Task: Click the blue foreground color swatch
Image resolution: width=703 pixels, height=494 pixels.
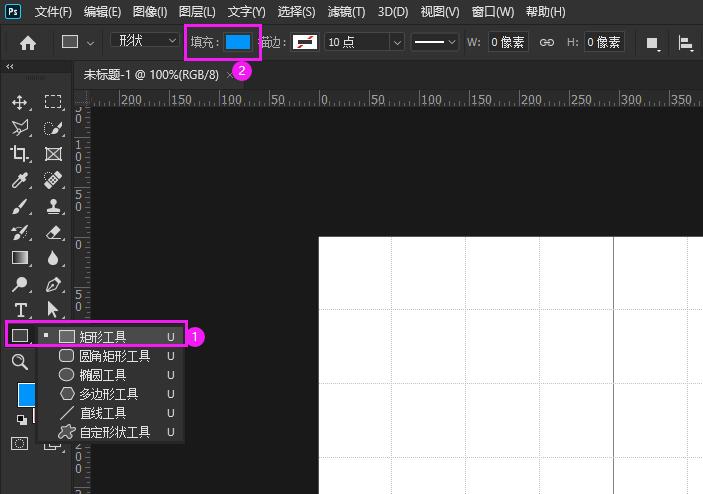Action: (x=26, y=394)
